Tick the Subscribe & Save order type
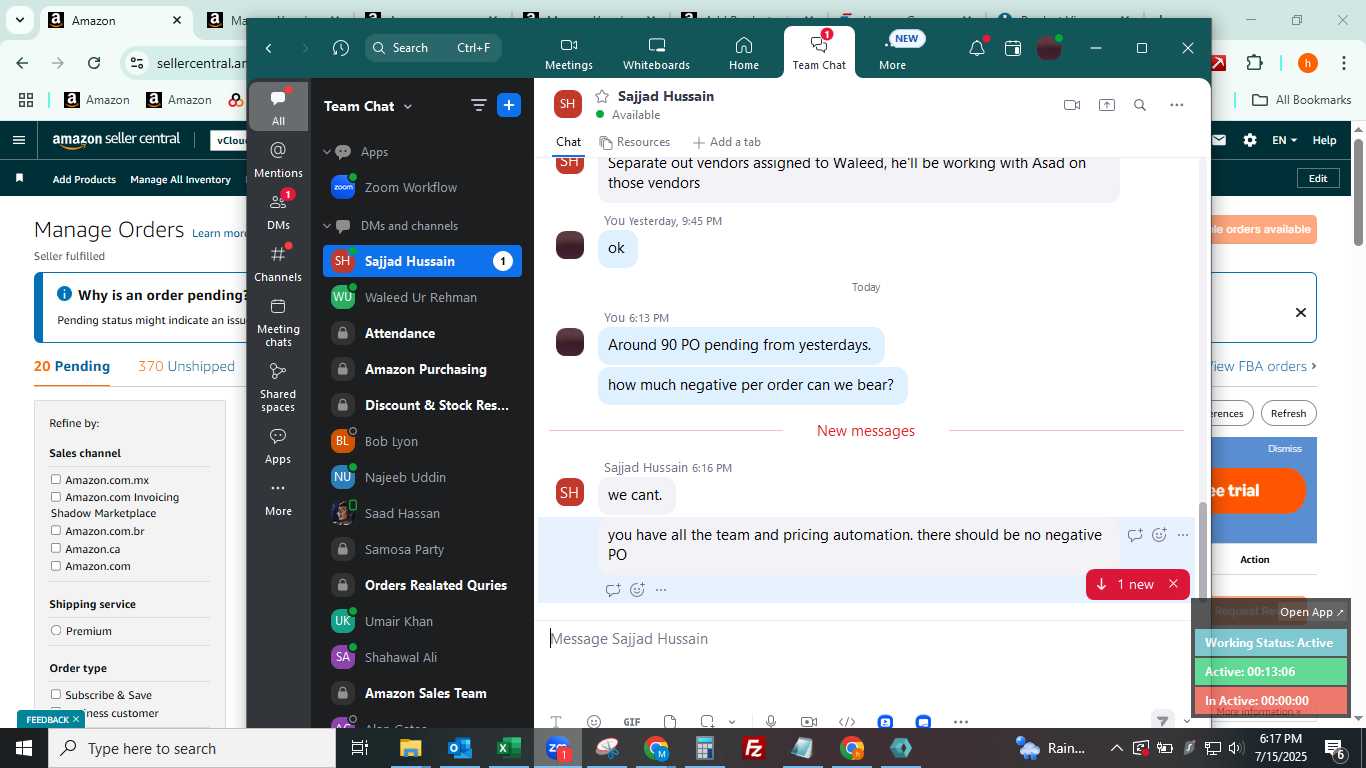 pos(56,695)
